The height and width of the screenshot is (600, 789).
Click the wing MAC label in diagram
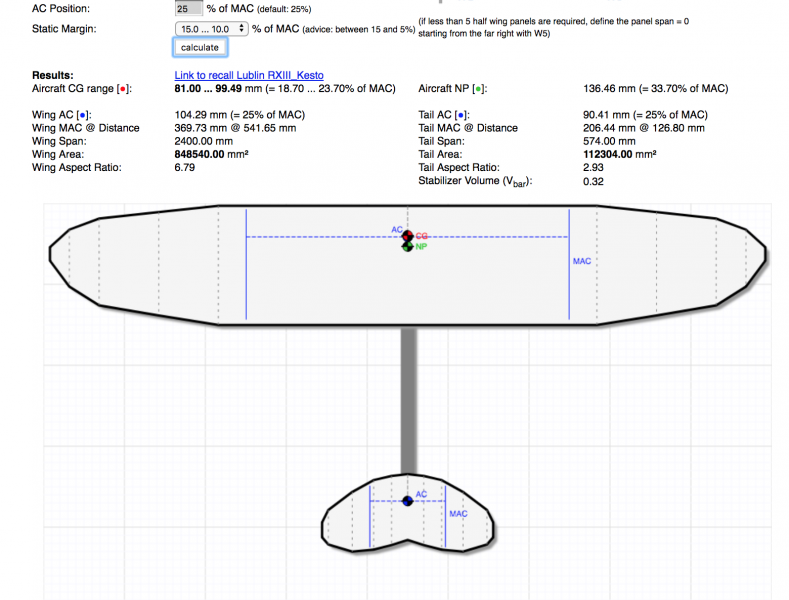click(581, 261)
